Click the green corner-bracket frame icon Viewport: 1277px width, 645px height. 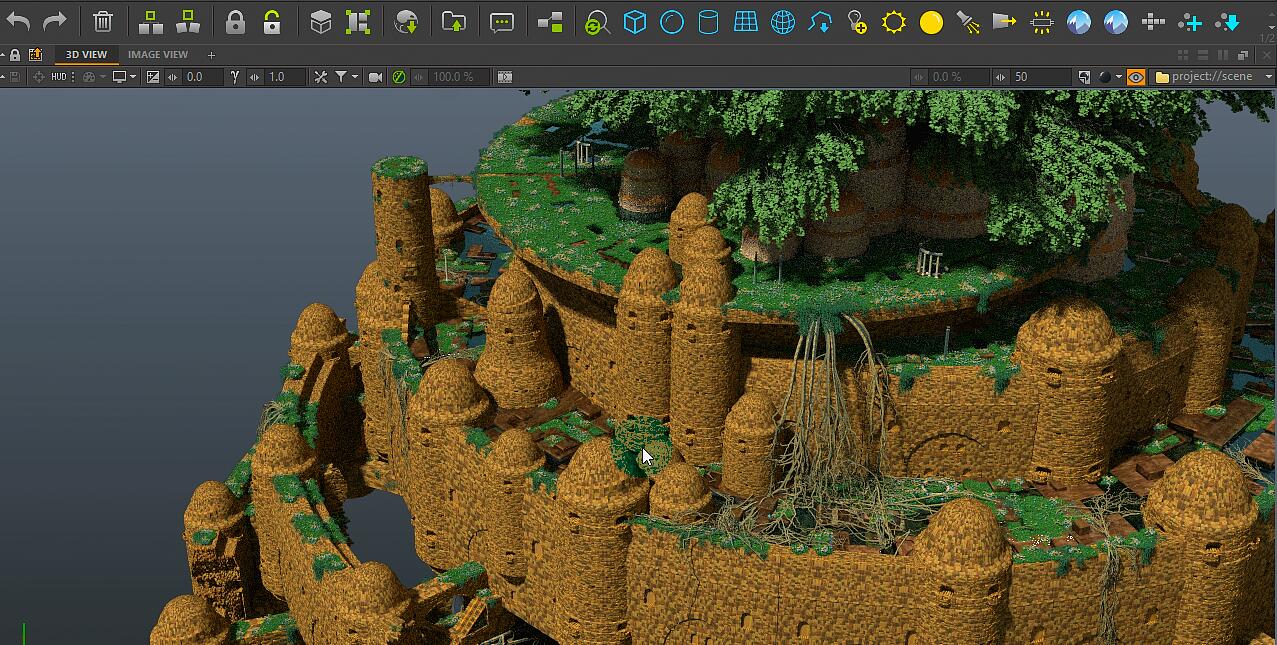(358, 21)
